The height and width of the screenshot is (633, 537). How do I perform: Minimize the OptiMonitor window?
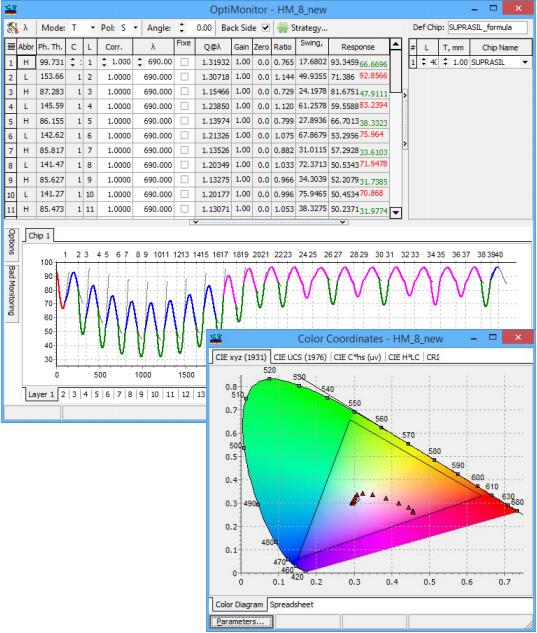(x=475, y=9)
